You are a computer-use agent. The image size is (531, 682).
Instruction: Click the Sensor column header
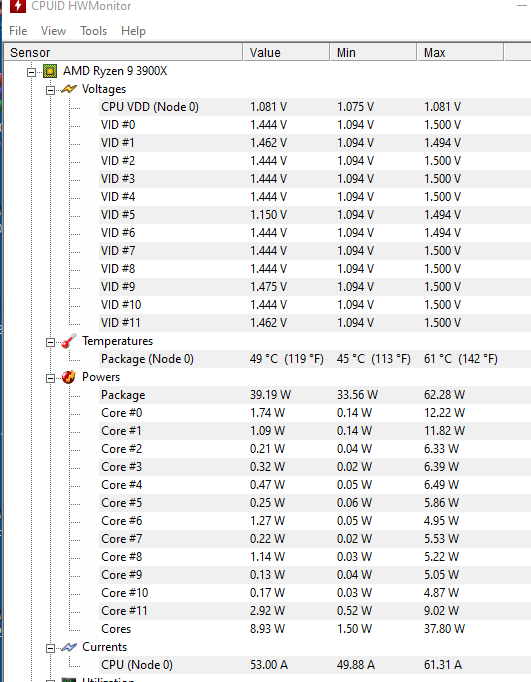(x=123, y=53)
